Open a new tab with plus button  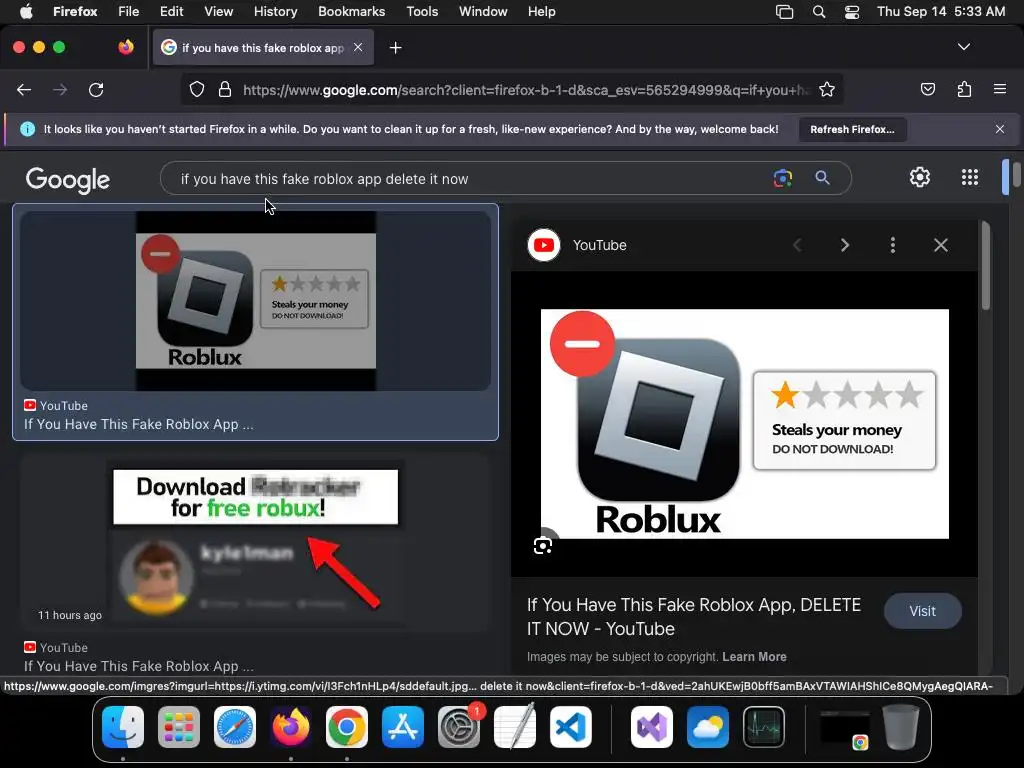(x=395, y=48)
